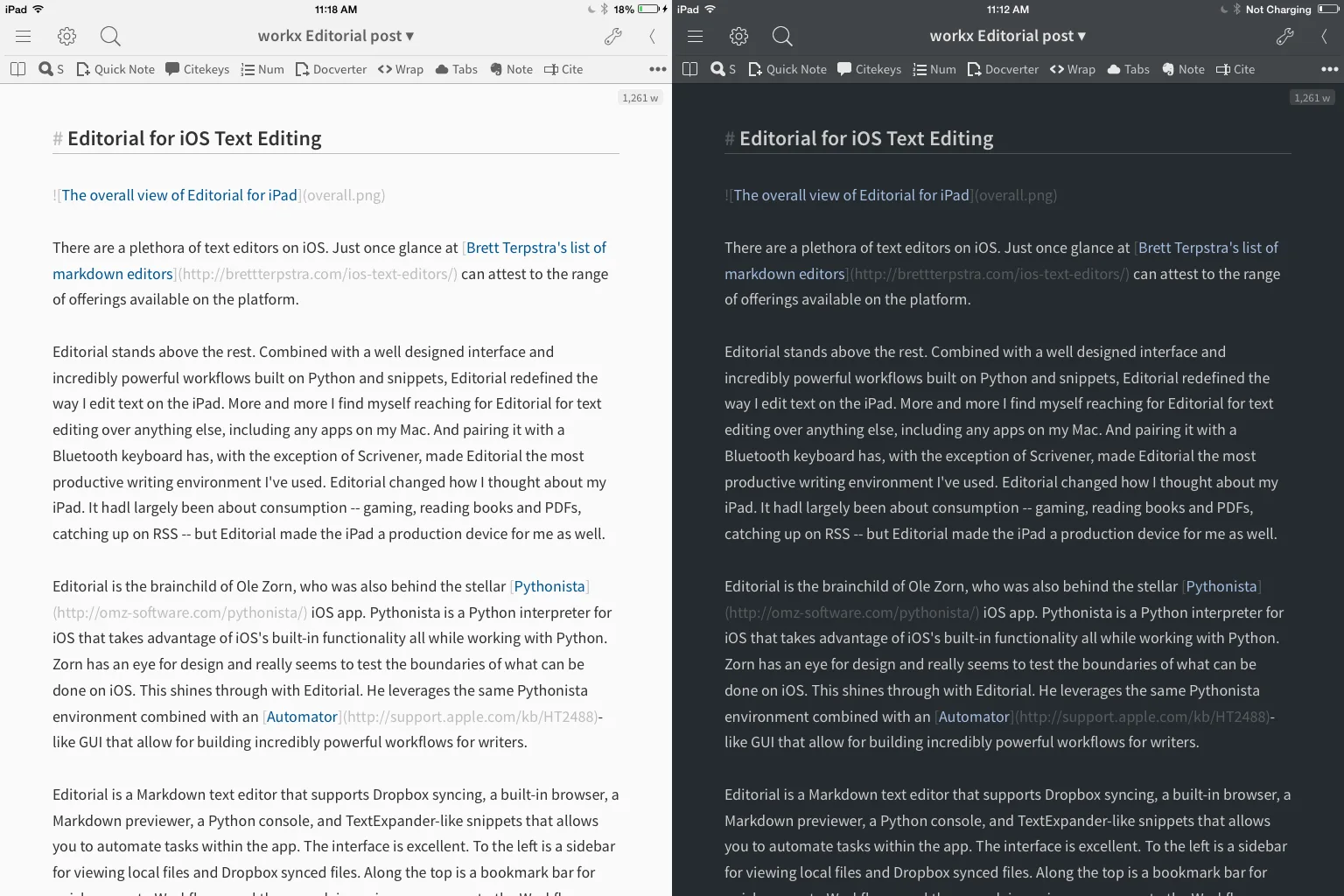Tap the overall view image link, light window
Viewport: 1344px width, 896px height.
179,195
